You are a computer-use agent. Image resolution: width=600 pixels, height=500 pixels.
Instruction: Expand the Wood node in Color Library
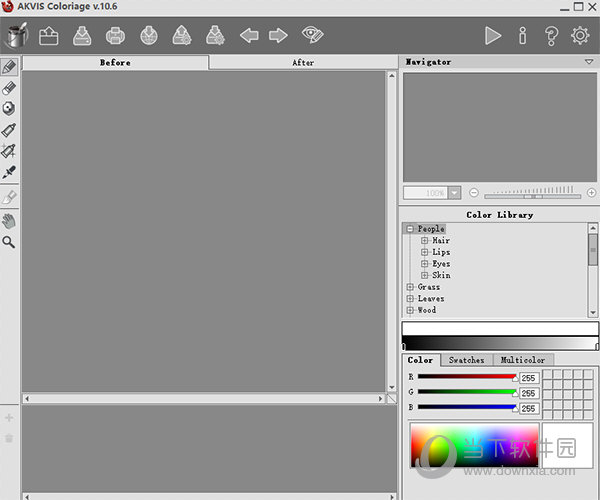410,310
